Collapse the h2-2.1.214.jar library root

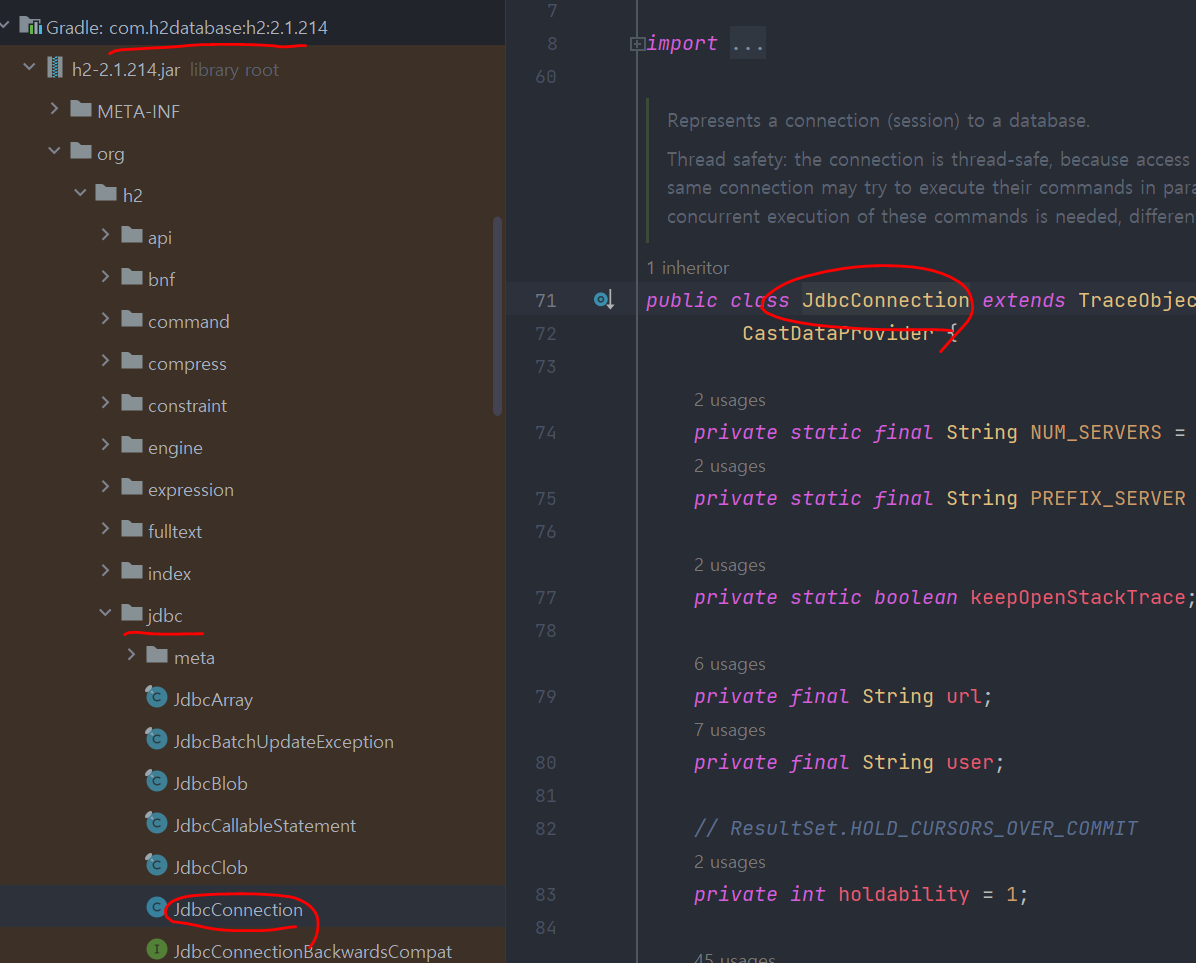coord(29,67)
